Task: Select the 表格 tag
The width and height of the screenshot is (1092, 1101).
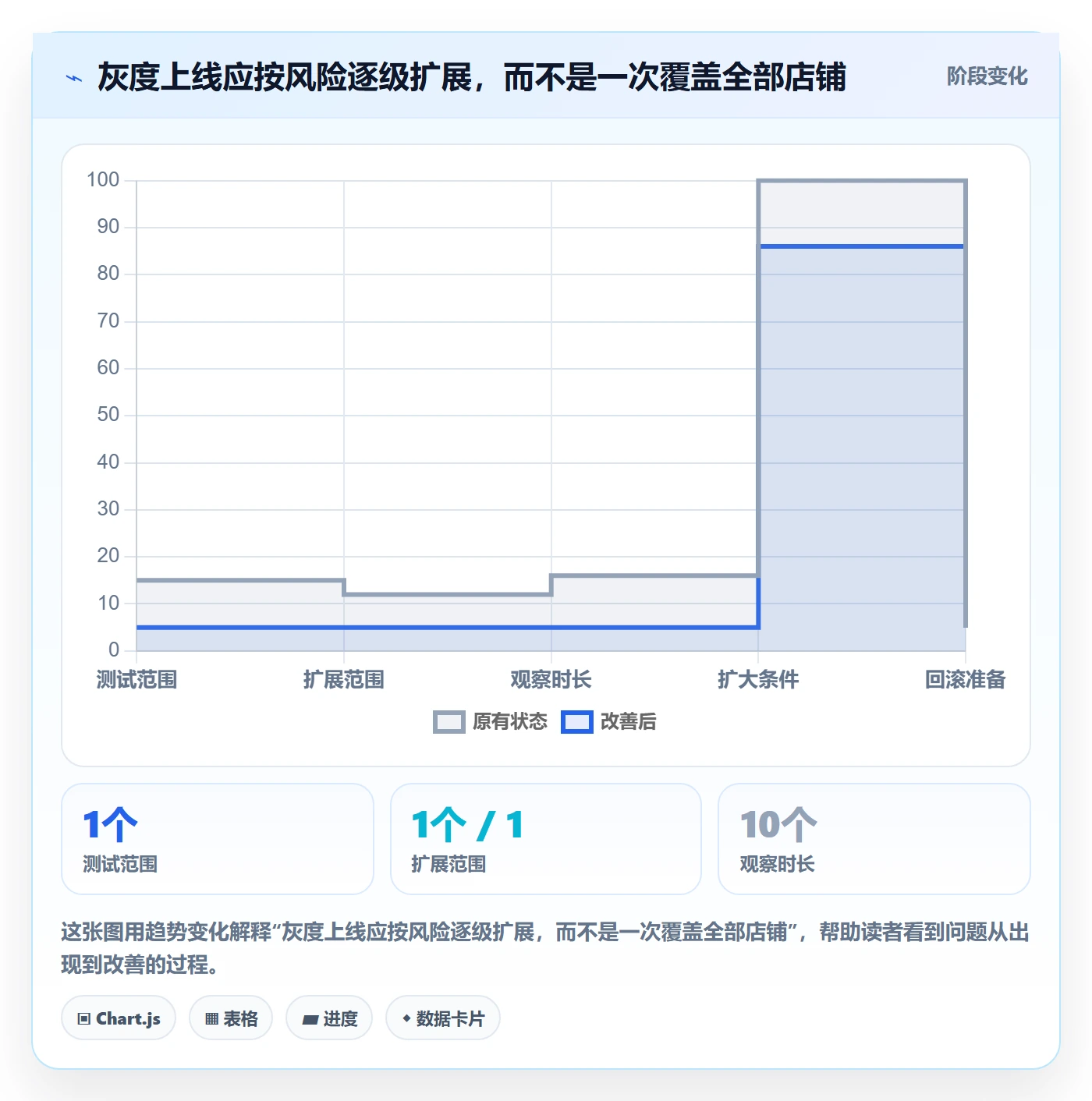Action: [231, 1018]
